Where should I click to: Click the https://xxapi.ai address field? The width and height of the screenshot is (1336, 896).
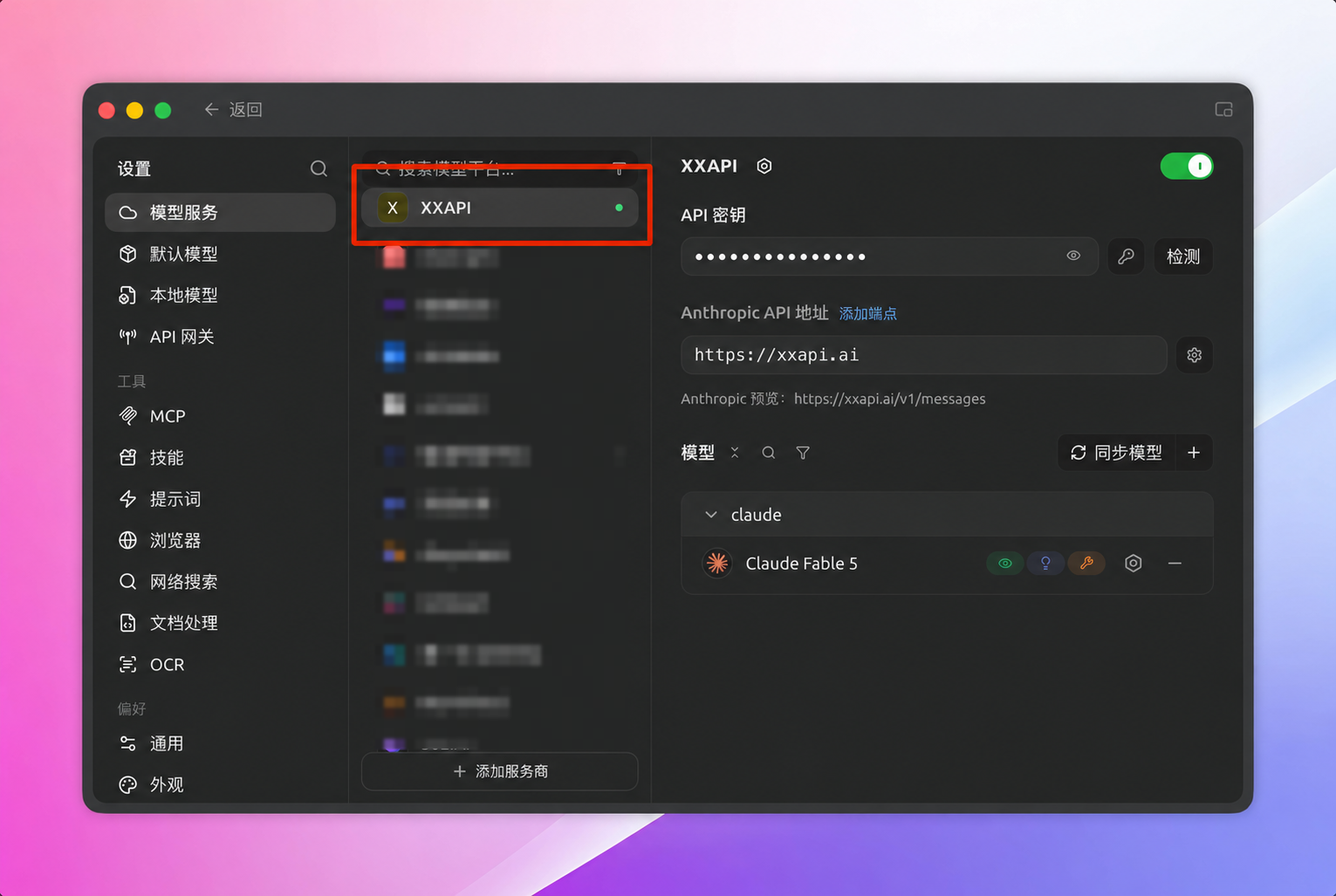(924, 355)
